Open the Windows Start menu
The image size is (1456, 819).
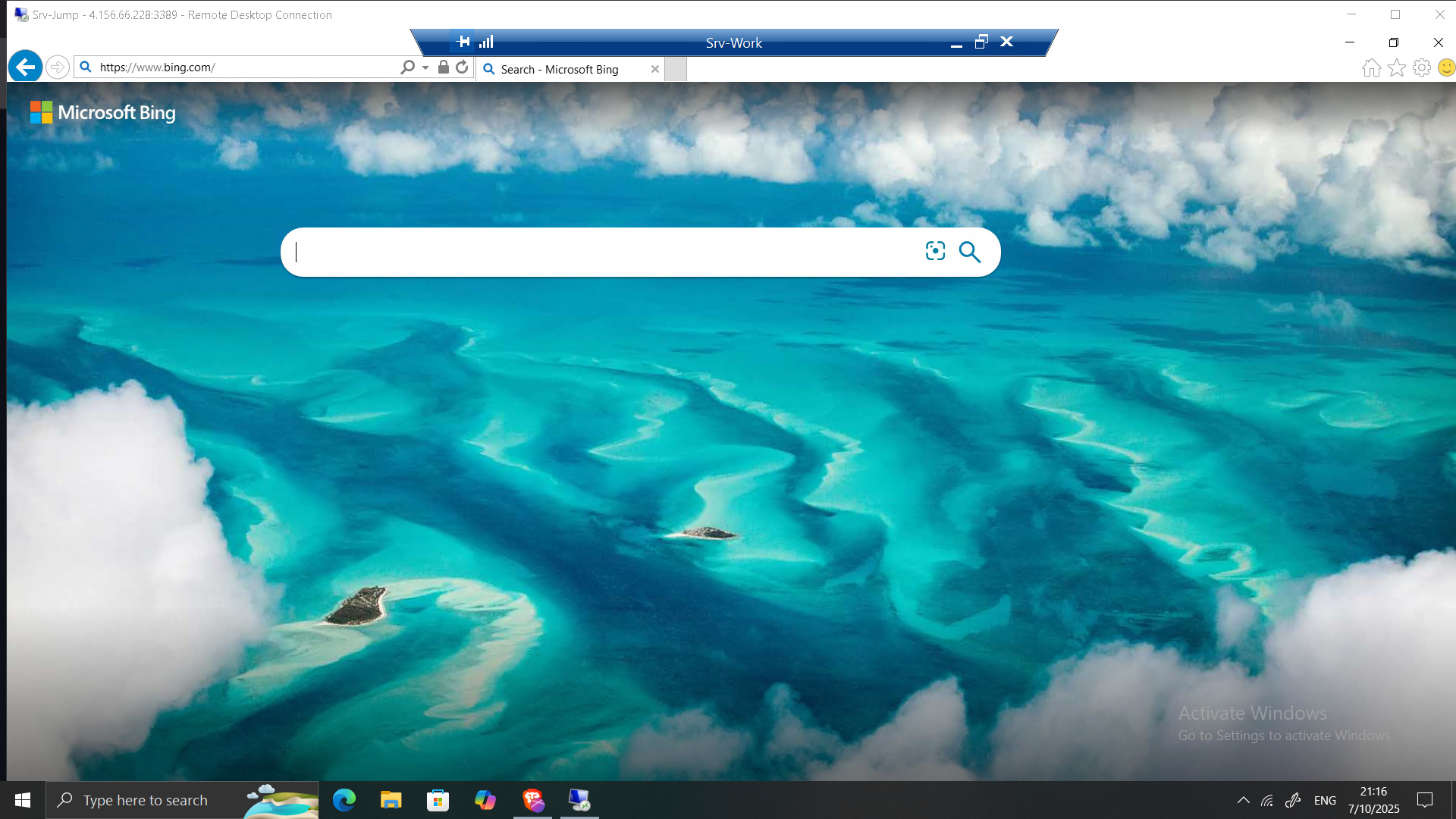coord(23,800)
